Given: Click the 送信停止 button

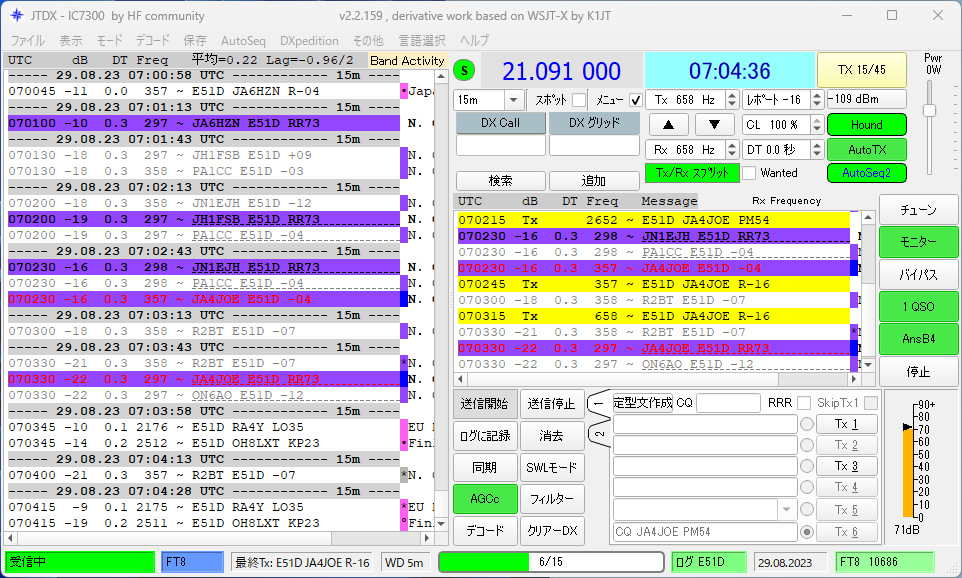Looking at the screenshot, I should (551, 404).
